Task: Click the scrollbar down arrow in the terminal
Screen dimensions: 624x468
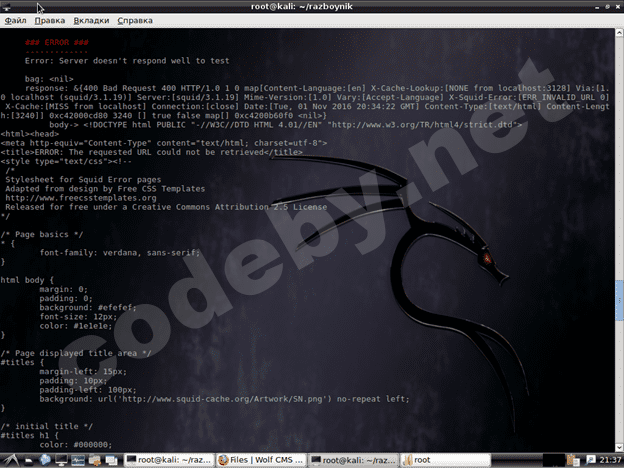Action: click(619, 447)
